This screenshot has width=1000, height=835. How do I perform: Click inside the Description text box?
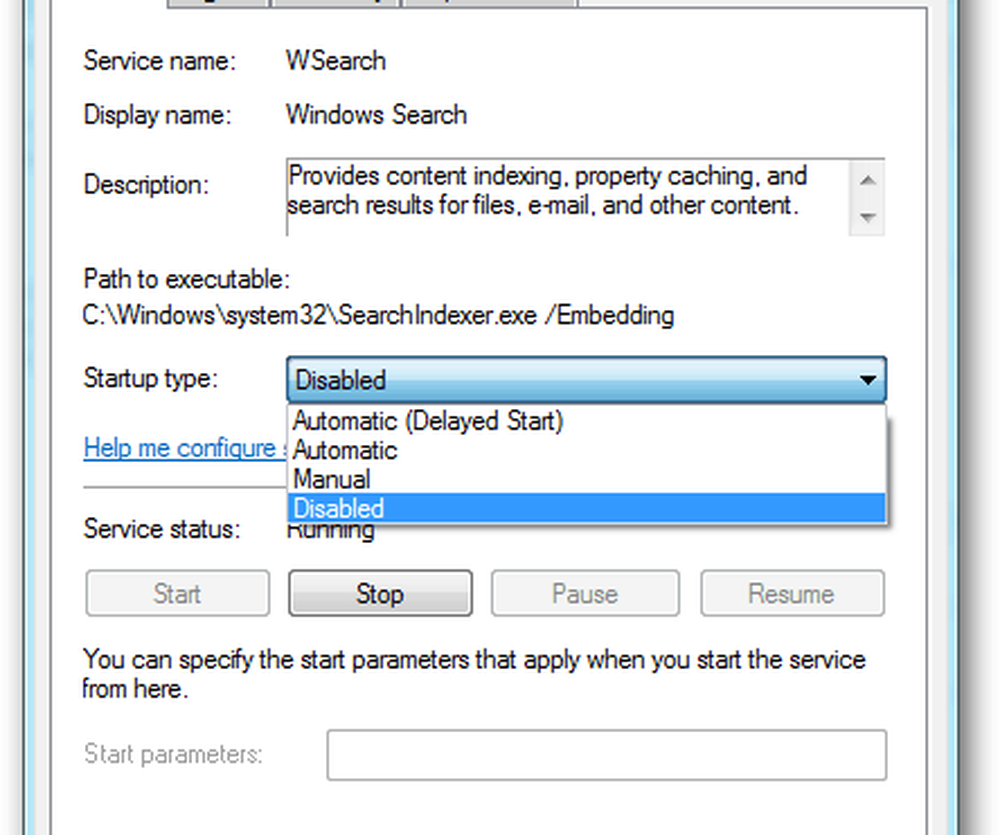click(560, 195)
